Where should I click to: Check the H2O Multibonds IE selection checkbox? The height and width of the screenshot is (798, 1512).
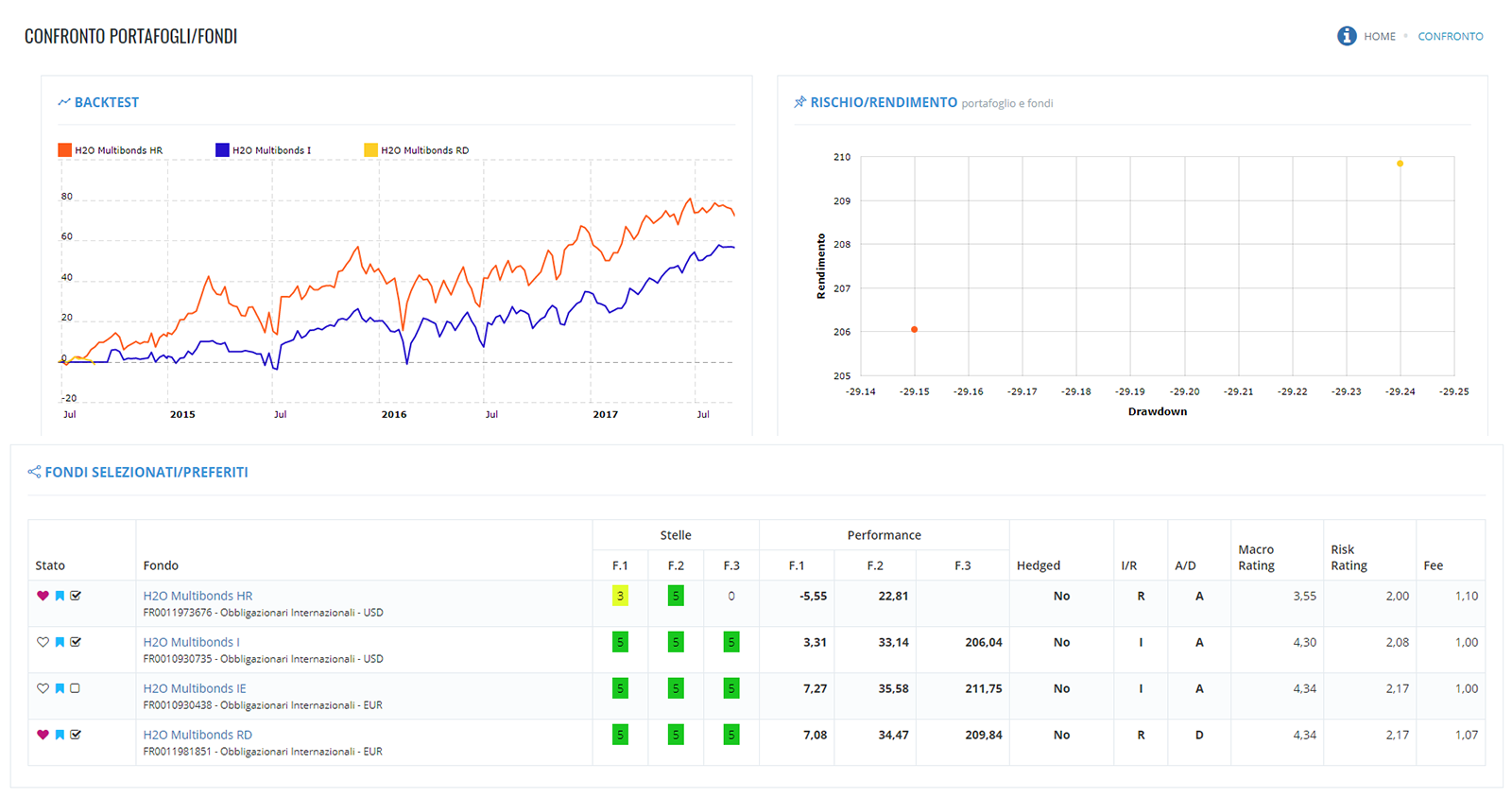click(76, 688)
